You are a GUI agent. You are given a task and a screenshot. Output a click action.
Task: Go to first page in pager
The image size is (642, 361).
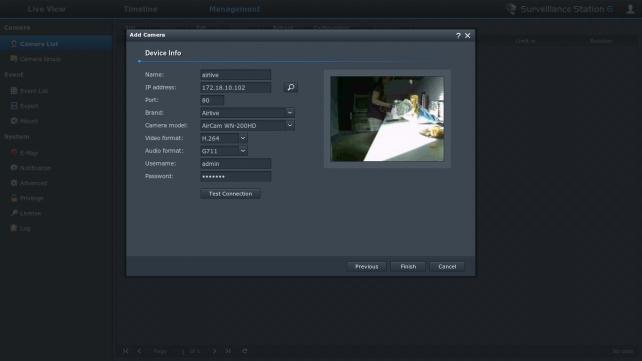click(126, 351)
